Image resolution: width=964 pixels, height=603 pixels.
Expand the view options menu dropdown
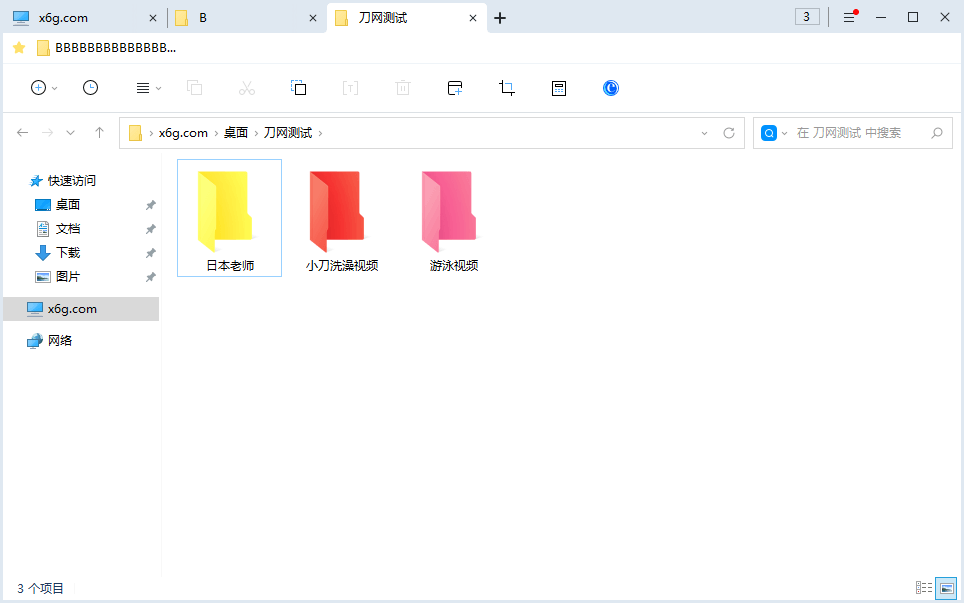[x=148, y=88]
